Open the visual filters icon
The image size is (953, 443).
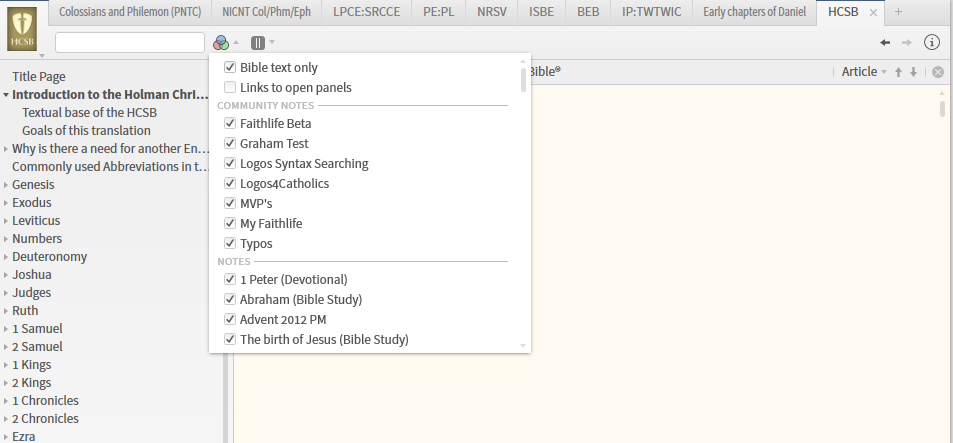coord(221,43)
